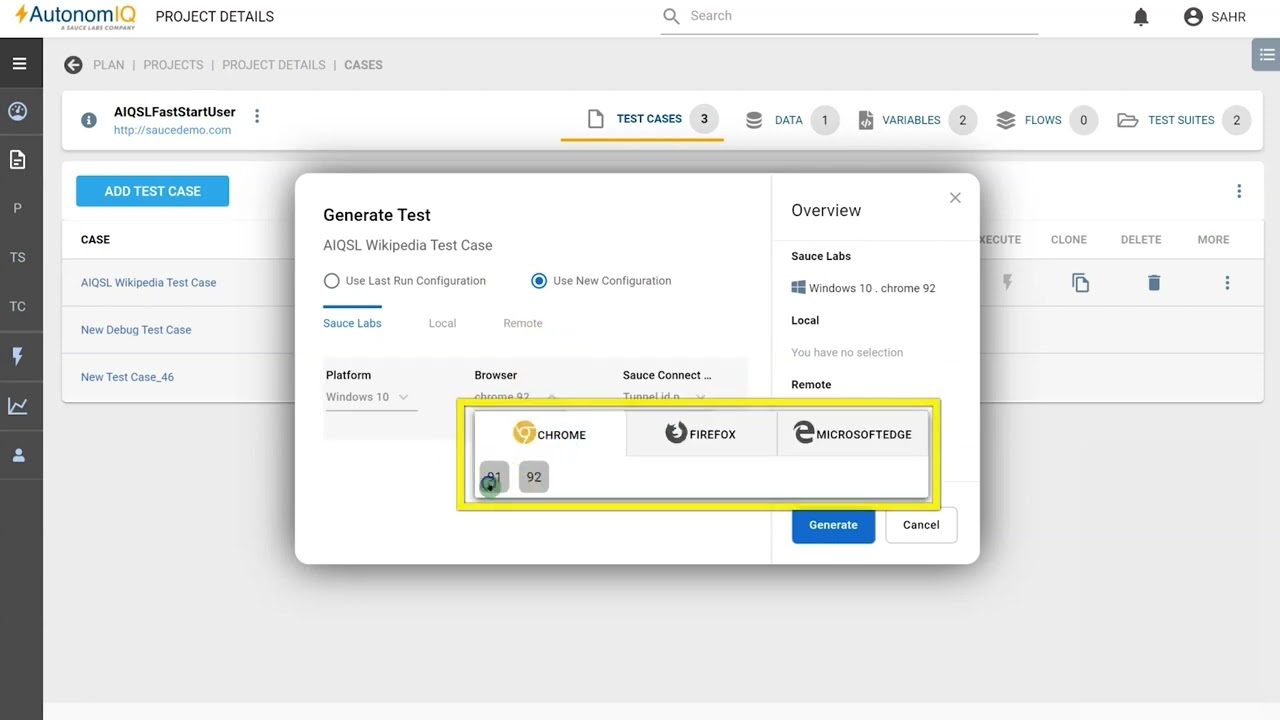This screenshot has height=720, width=1280.
Task: Open the user profile sidebar icon
Action: point(18,456)
